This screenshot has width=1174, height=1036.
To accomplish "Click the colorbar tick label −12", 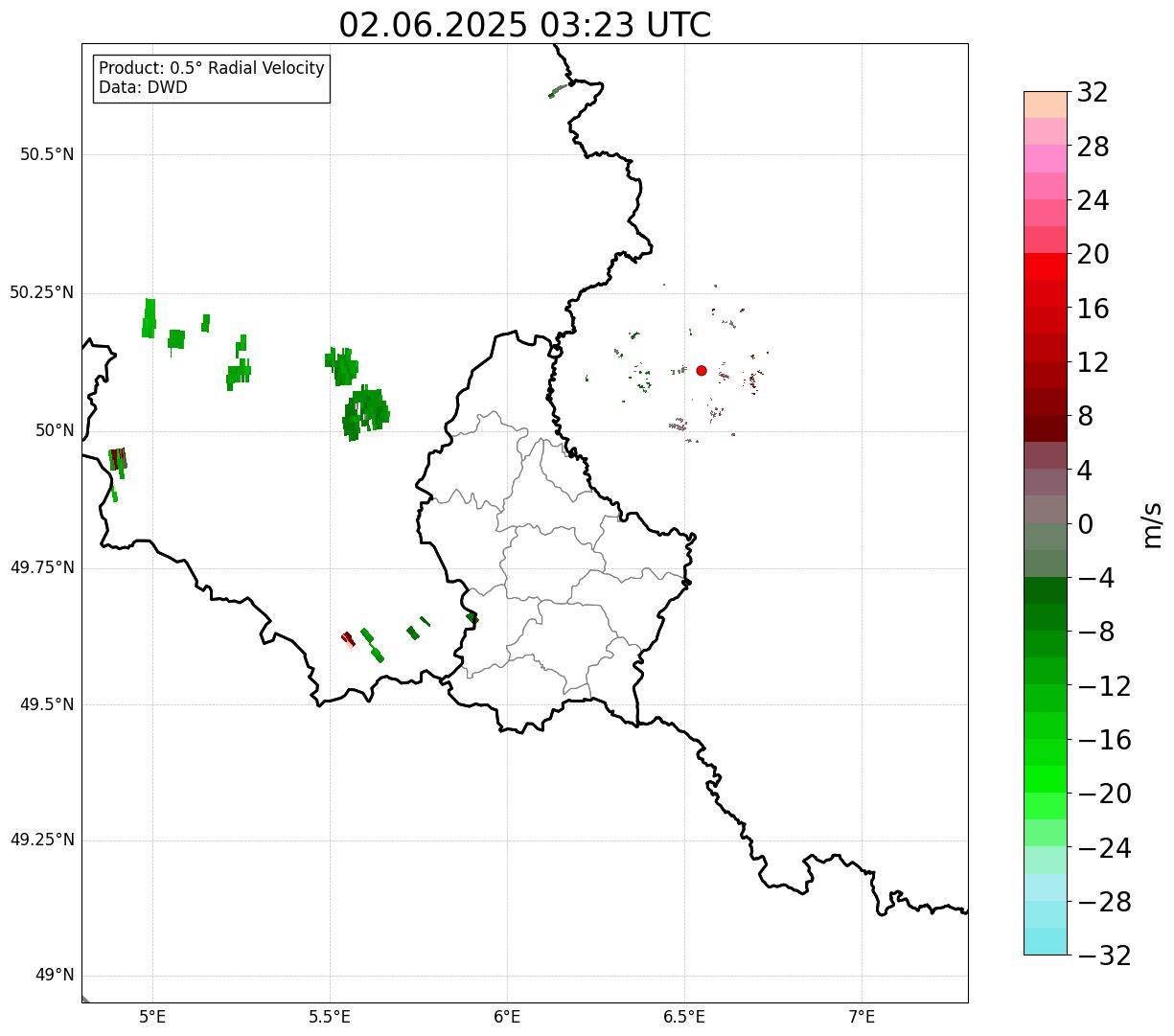I will tap(1104, 686).
